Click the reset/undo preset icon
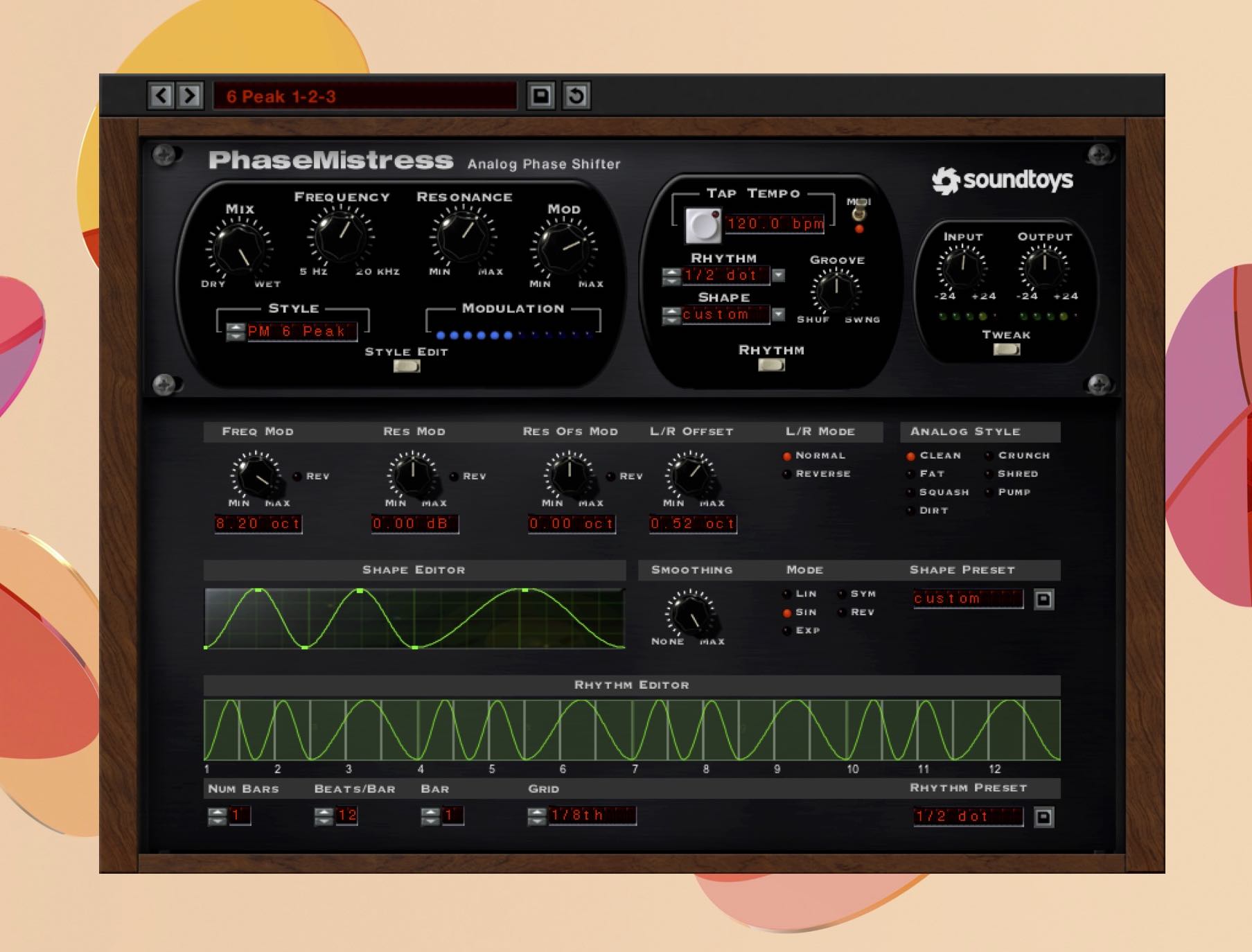Viewport: 1252px width, 952px height. (x=576, y=96)
